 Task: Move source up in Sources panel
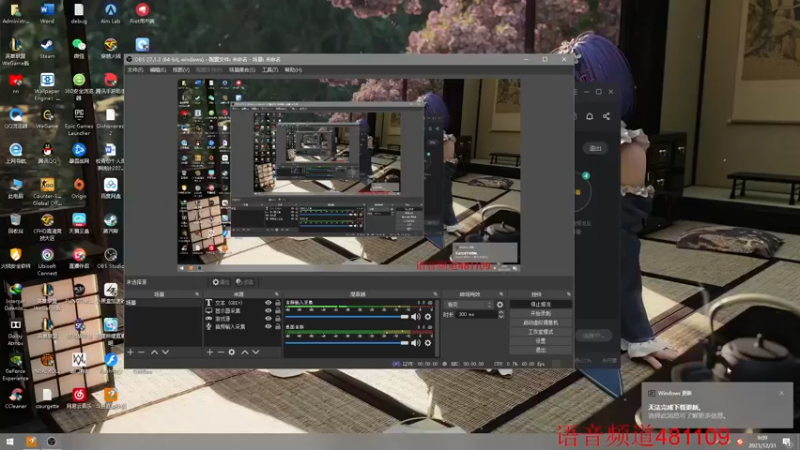pos(245,352)
